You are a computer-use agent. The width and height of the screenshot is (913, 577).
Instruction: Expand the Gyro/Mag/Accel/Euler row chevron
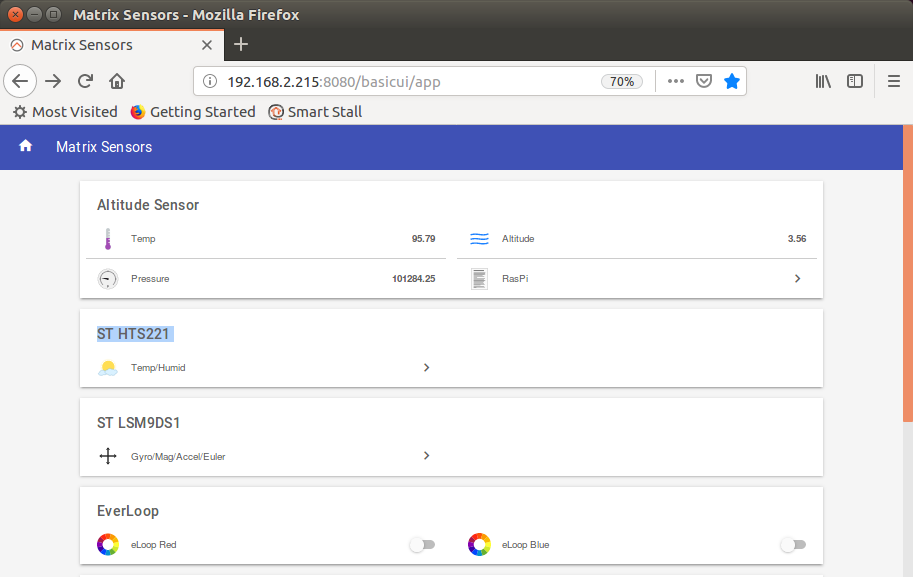pyautogui.click(x=426, y=455)
